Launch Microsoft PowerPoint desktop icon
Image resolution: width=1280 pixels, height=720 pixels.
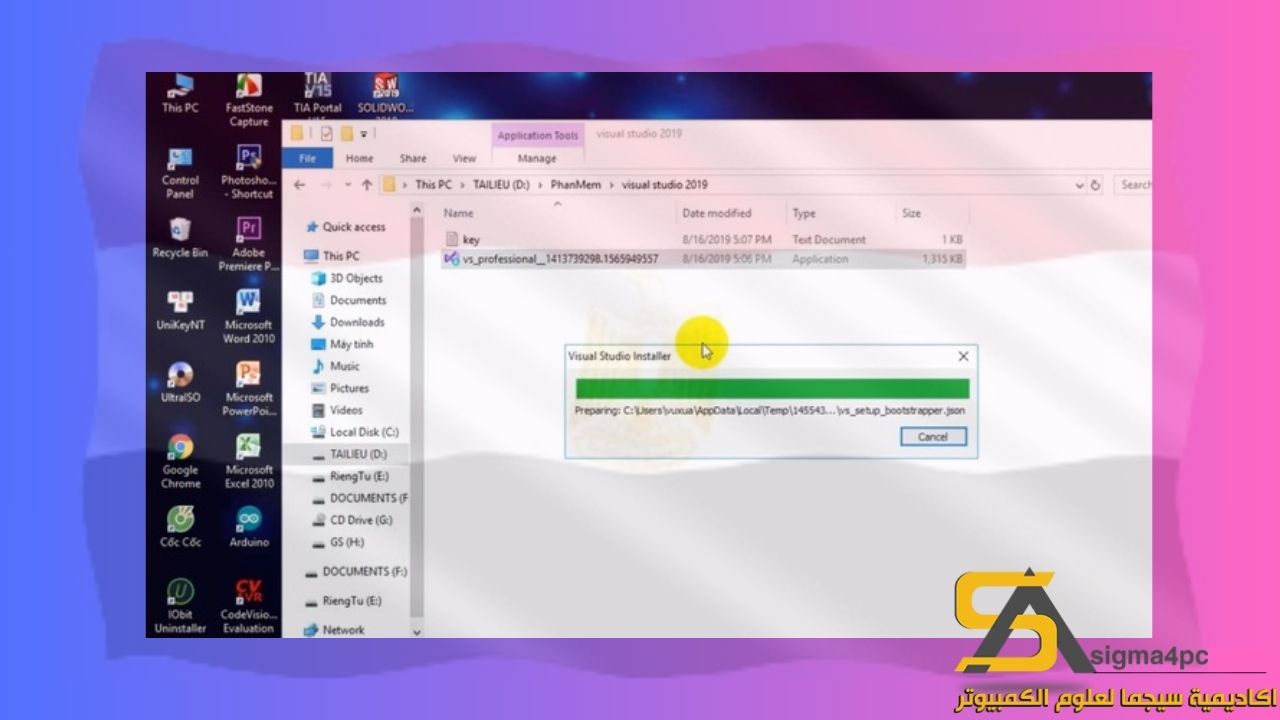pyautogui.click(x=248, y=389)
